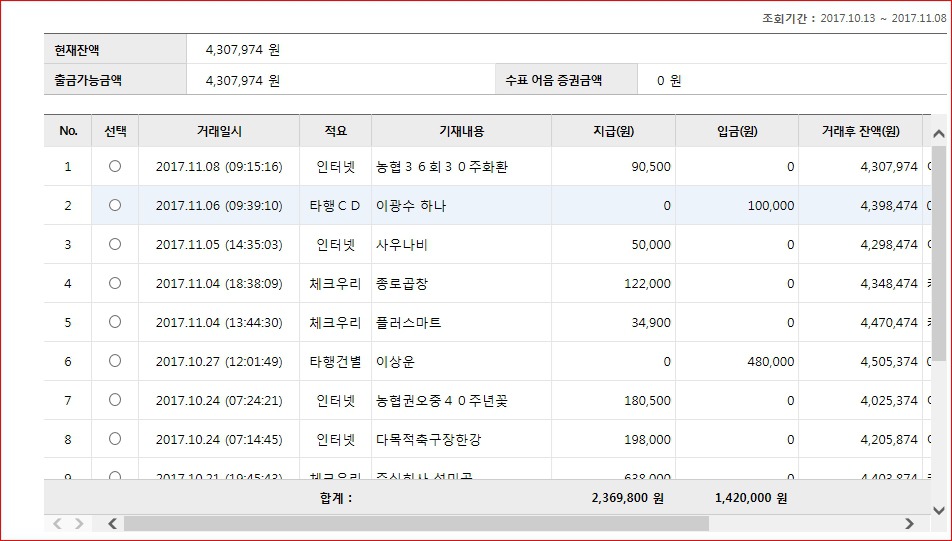Click the balance 4,505,374
The width and height of the screenshot is (952, 541).
[889, 362]
